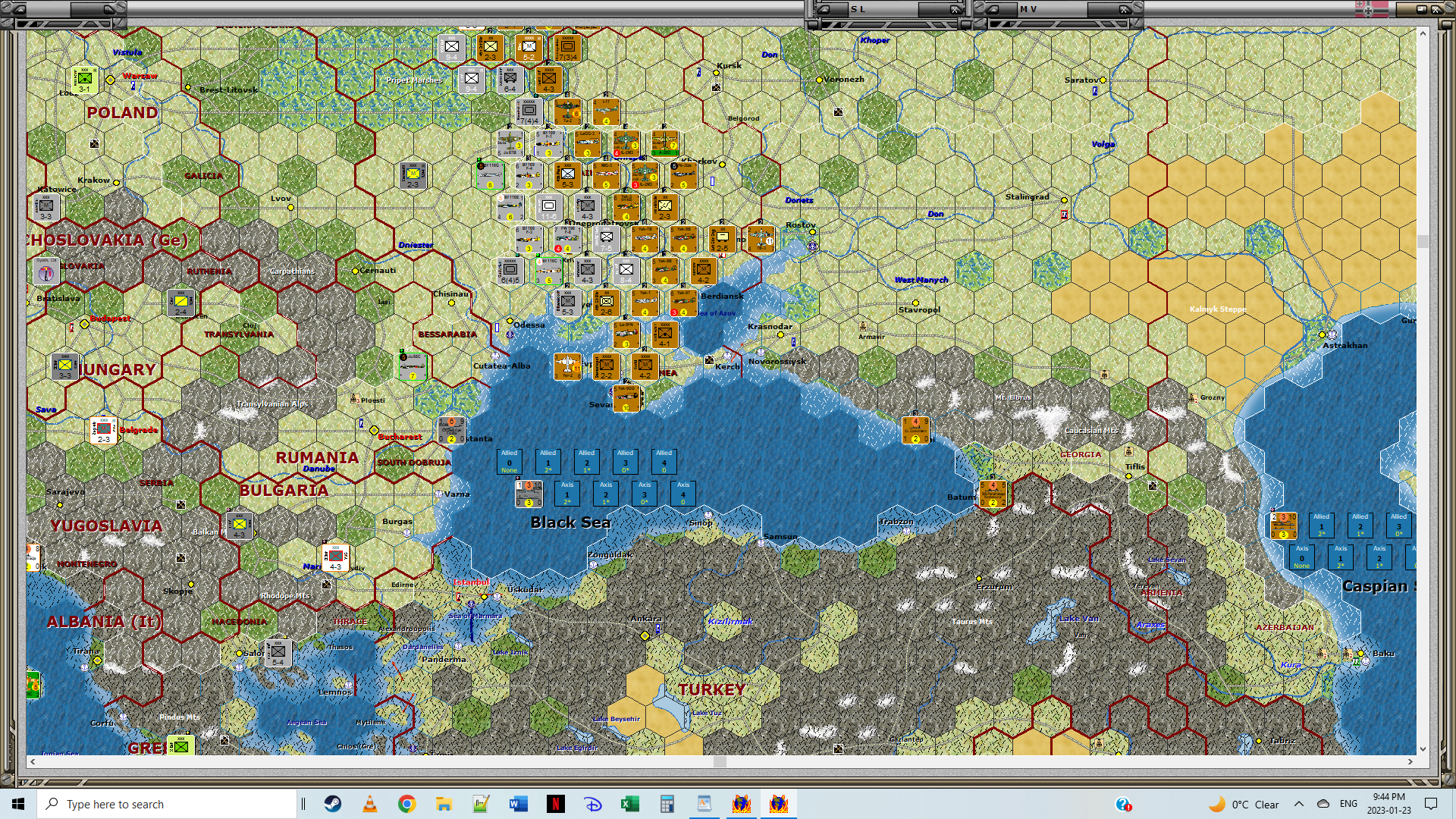This screenshot has height=819, width=1456.
Task: Select the Sevastopol 2-2 garrison unit
Action: (x=607, y=366)
